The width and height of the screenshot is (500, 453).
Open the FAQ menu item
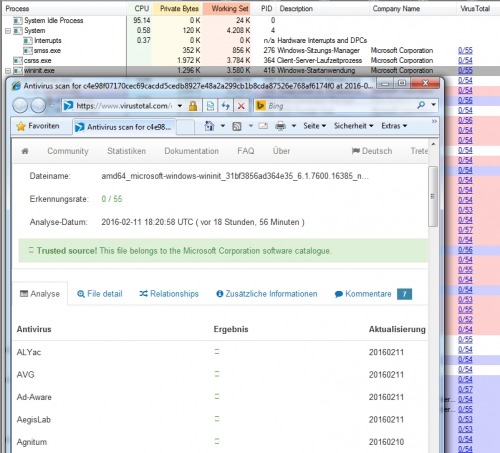pyautogui.click(x=246, y=151)
